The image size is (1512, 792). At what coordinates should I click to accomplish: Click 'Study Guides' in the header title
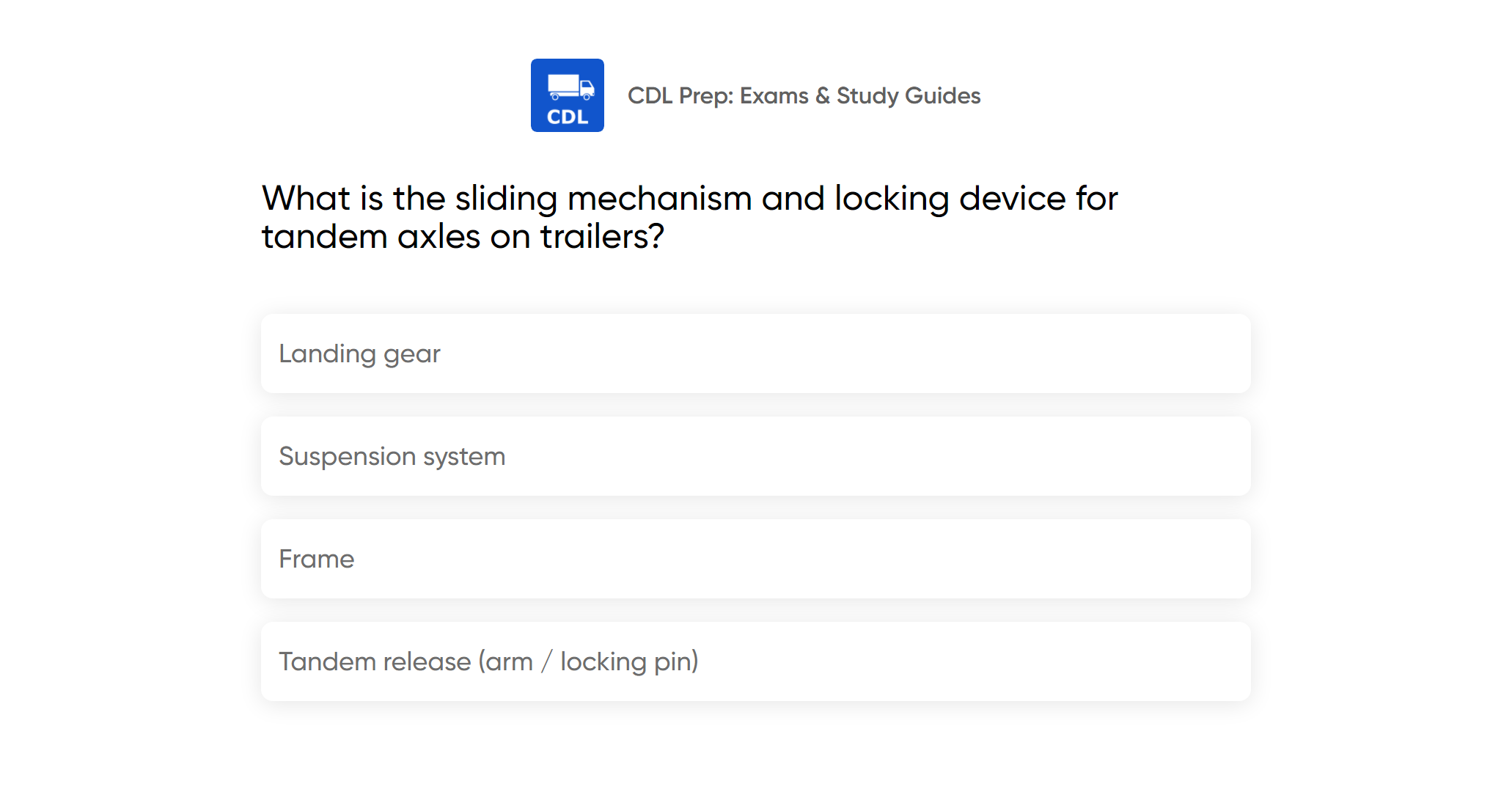pos(908,95)
